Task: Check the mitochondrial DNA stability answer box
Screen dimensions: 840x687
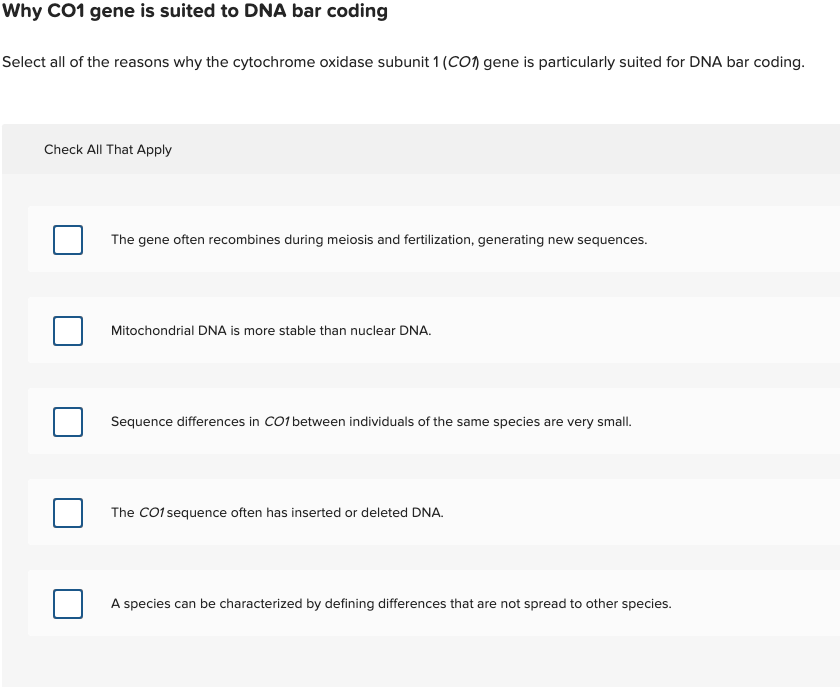Action: tap(67, 330)
